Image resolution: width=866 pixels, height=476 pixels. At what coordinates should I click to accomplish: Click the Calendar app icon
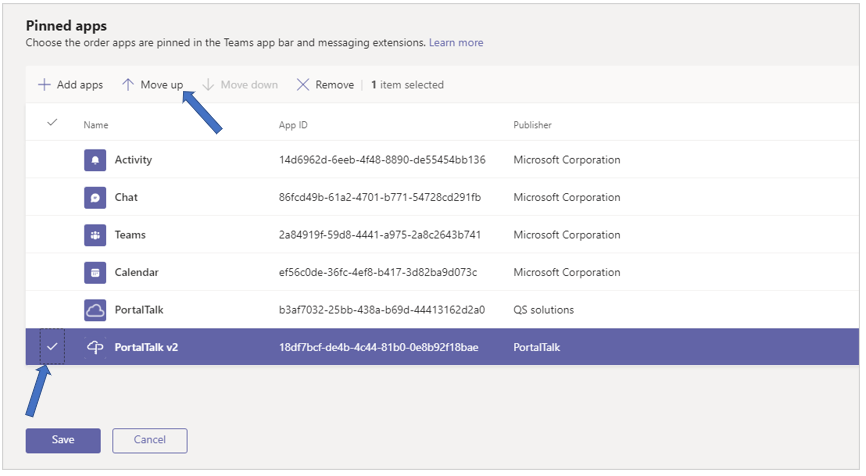click(95, 273)
